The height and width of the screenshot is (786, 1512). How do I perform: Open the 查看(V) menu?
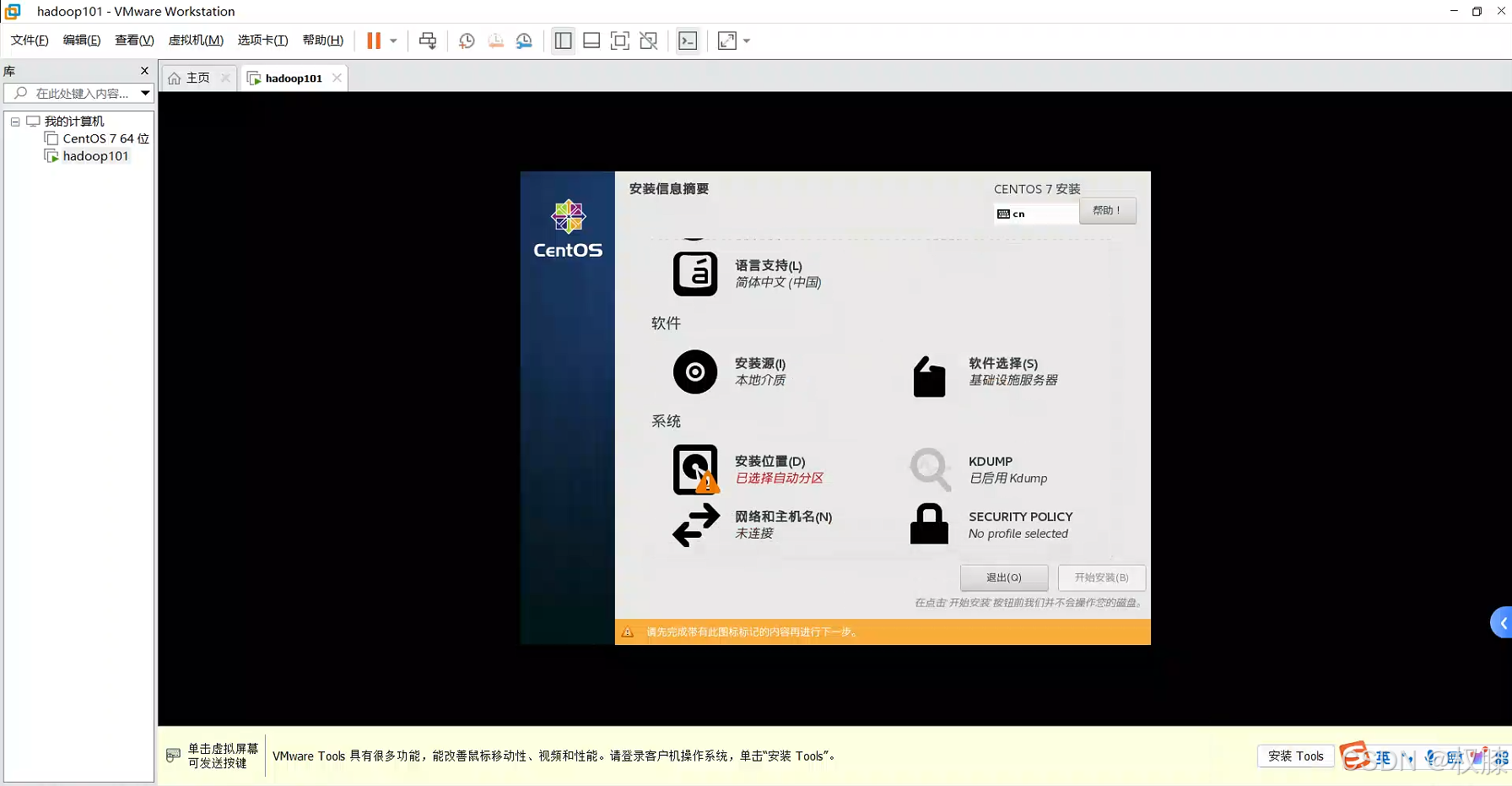(x=134, y=41)
